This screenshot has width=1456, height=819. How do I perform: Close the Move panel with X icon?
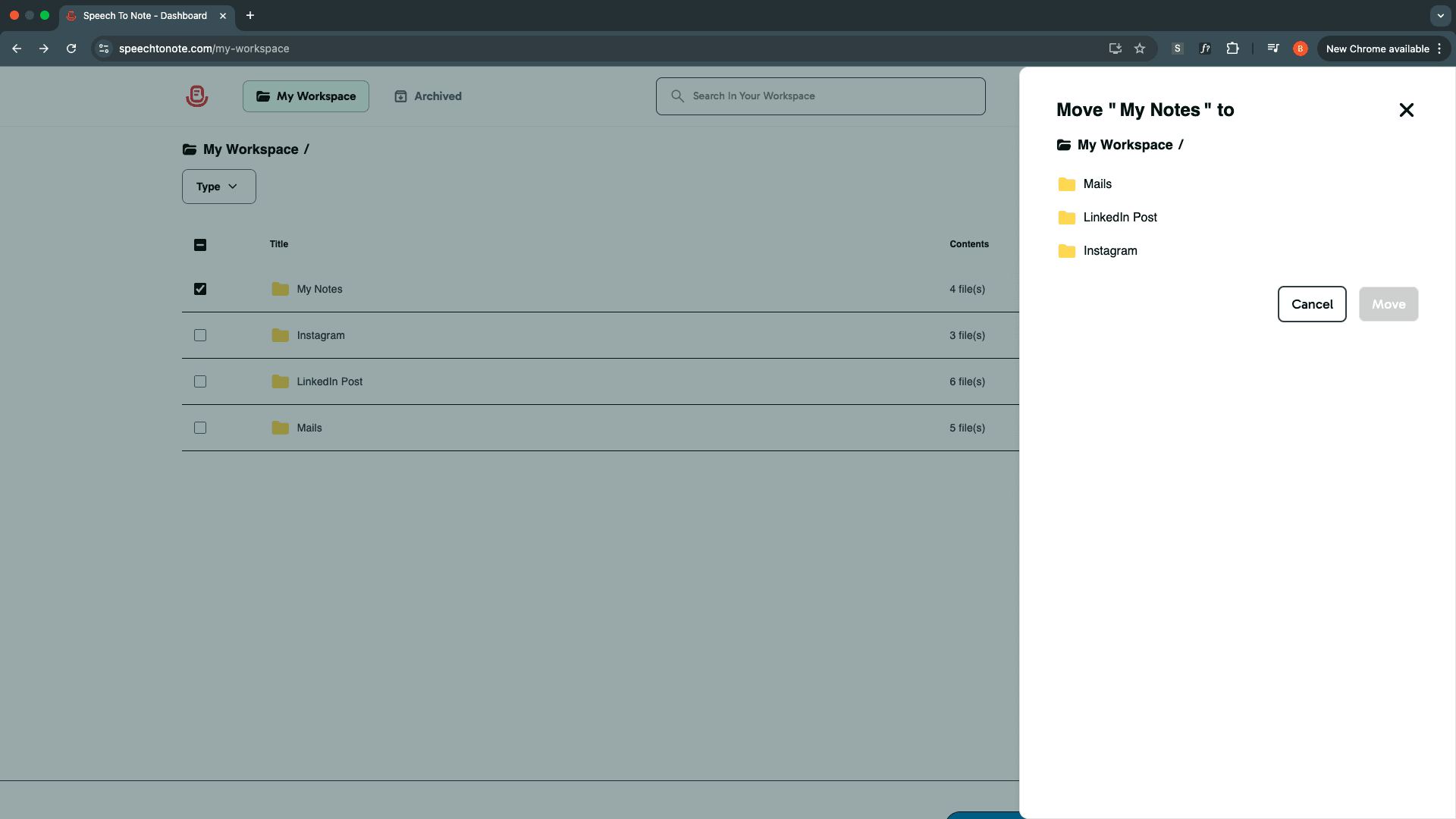[x=1406, y=110]
